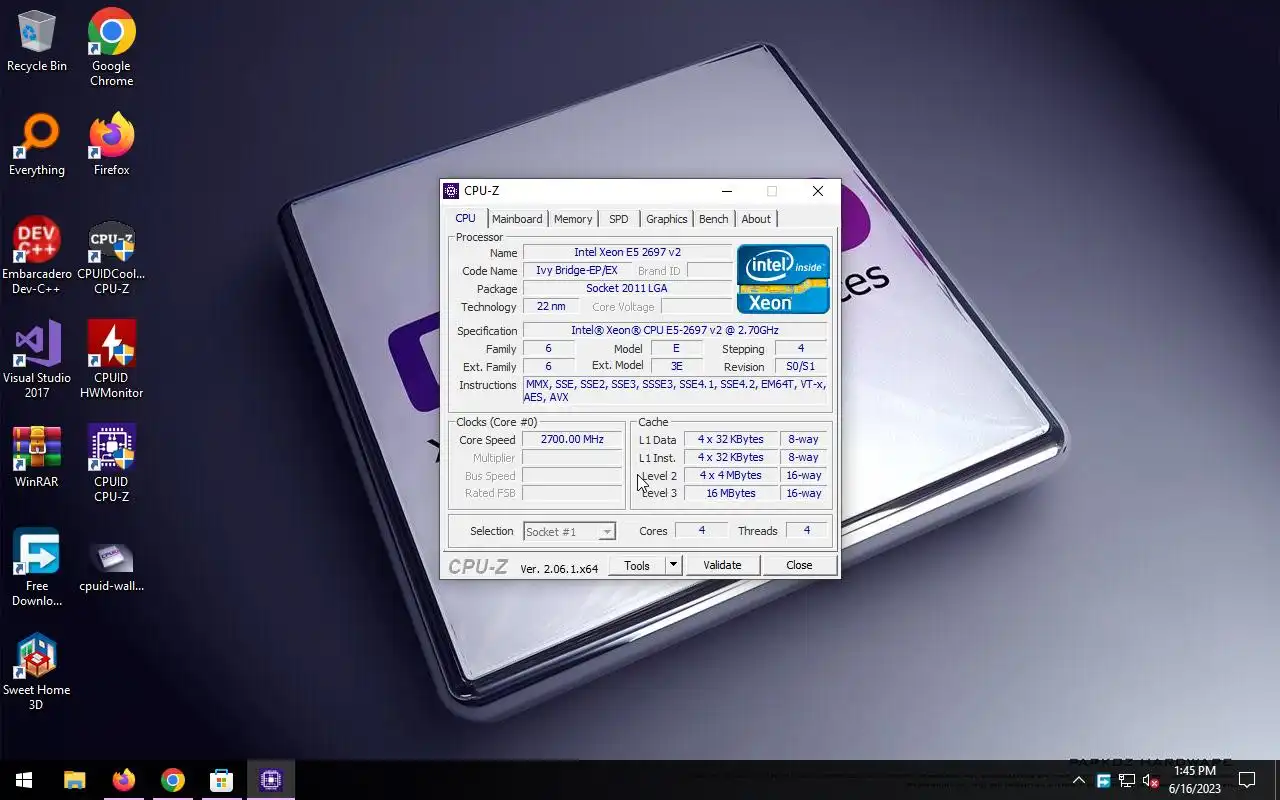Switch to the Bench tab

pyautogui.click(x=714, y=219)
